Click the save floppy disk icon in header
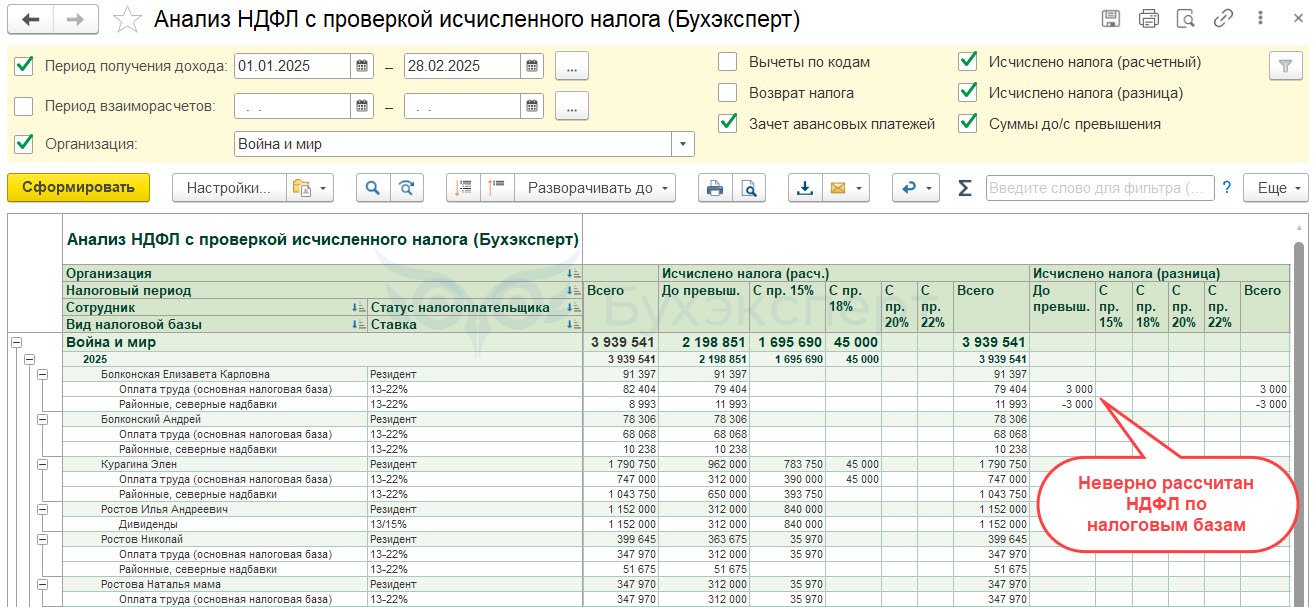The height and width of the screenshot is (607, 1314). click(1111, 19)
